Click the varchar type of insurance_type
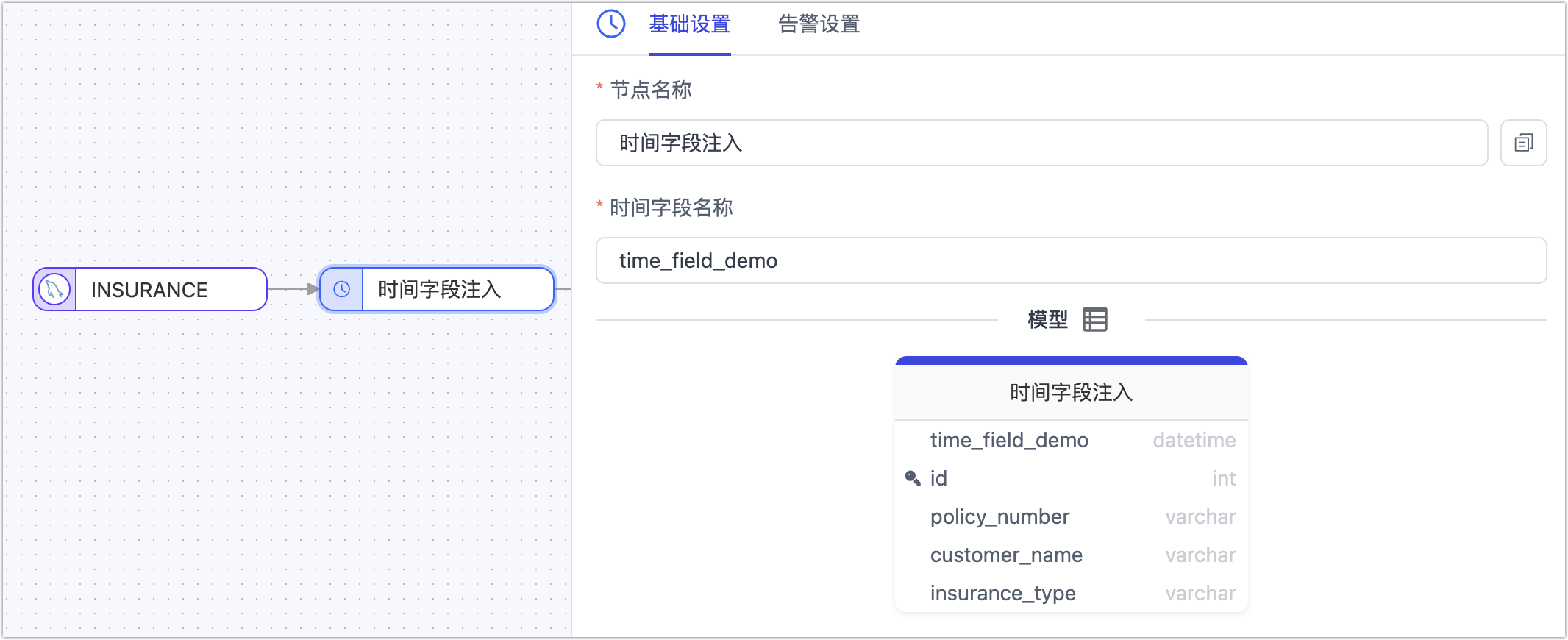Image resolution: width=1568 pixels, height=640 pixels. pyautogui.click(x=1200, y=593)
